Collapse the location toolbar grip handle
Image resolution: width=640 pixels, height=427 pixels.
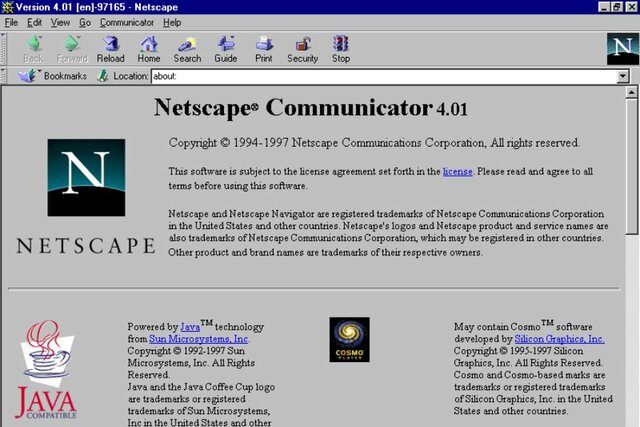(x=3, y=76)
